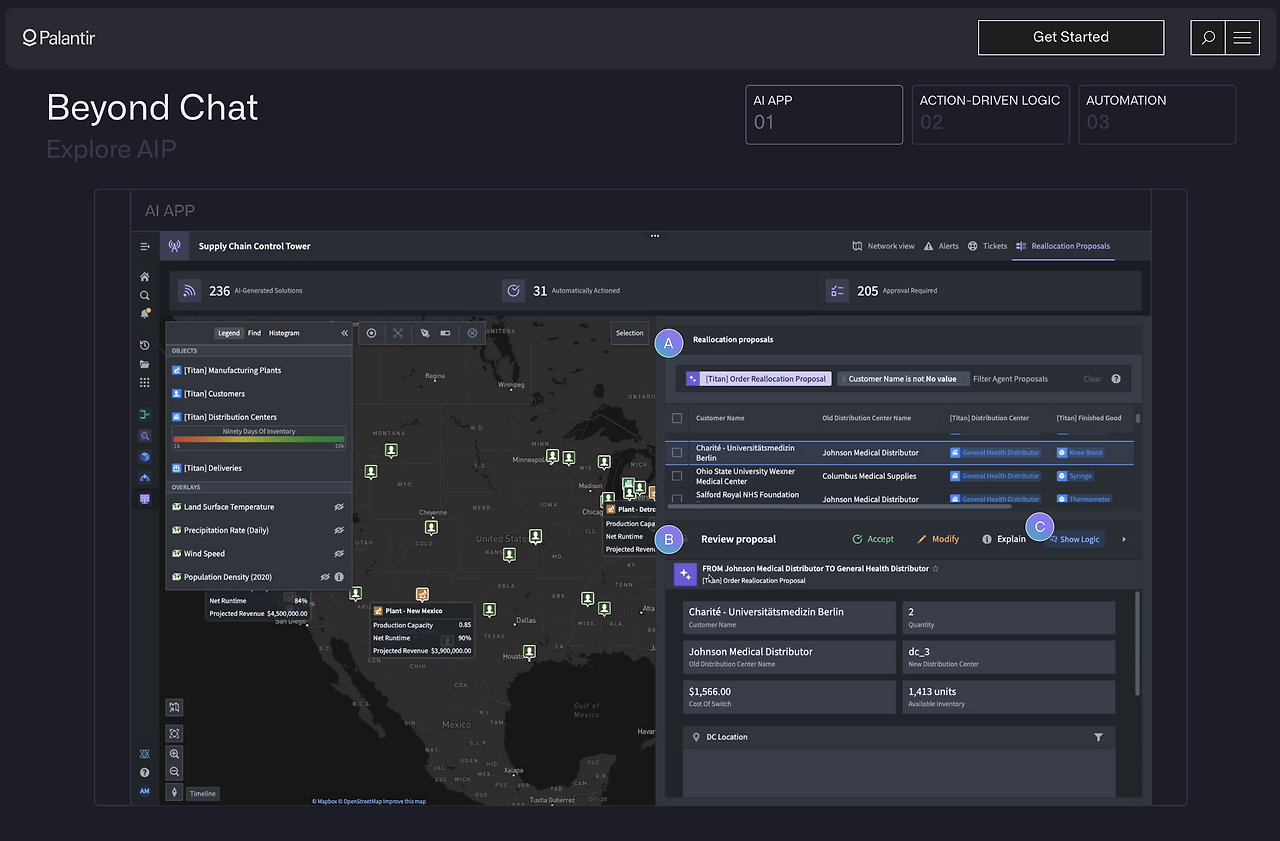Screen dimensions: 1280x841
Task: Filter the DC Location panel
Action: pos(1098,737)
